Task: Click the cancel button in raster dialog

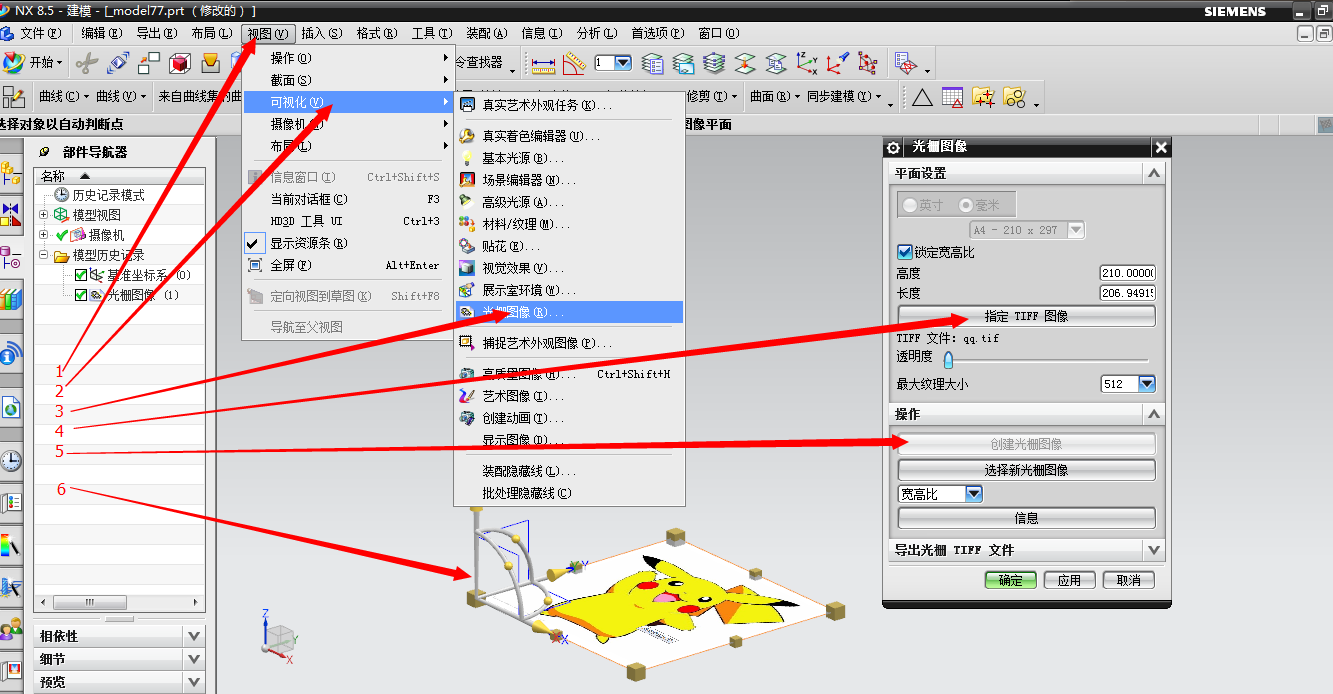Action: (1129, 580)
